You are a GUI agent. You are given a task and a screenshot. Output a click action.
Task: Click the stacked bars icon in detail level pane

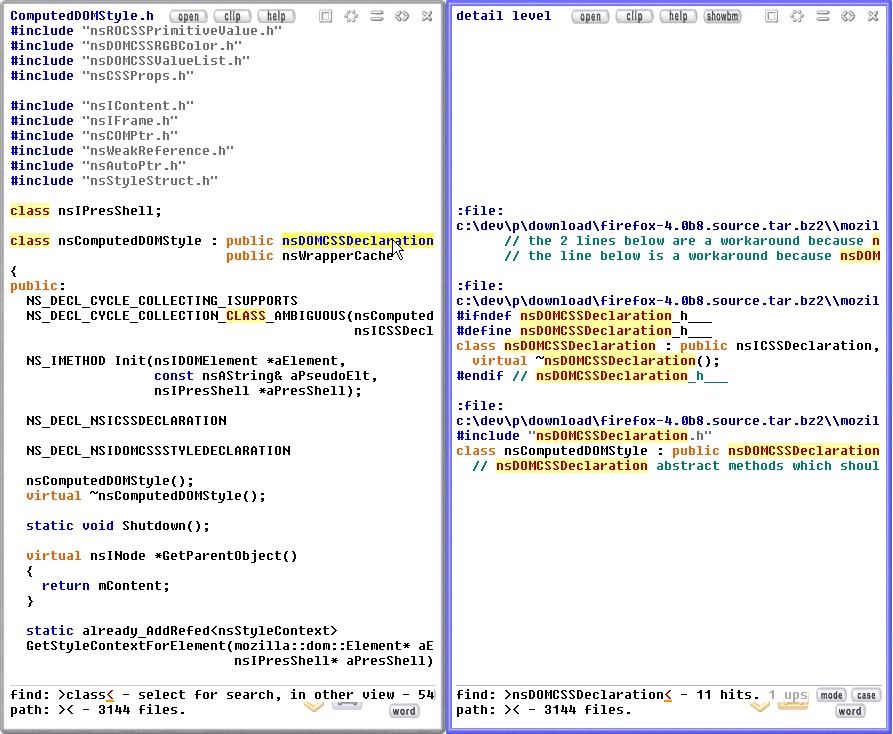click(x=823, y=16)
